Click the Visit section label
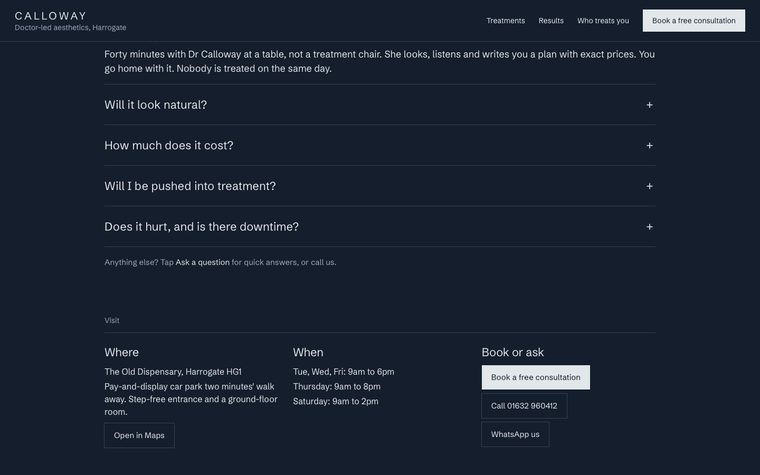Screen dimensions: 760x475 [x=111, y=320]
